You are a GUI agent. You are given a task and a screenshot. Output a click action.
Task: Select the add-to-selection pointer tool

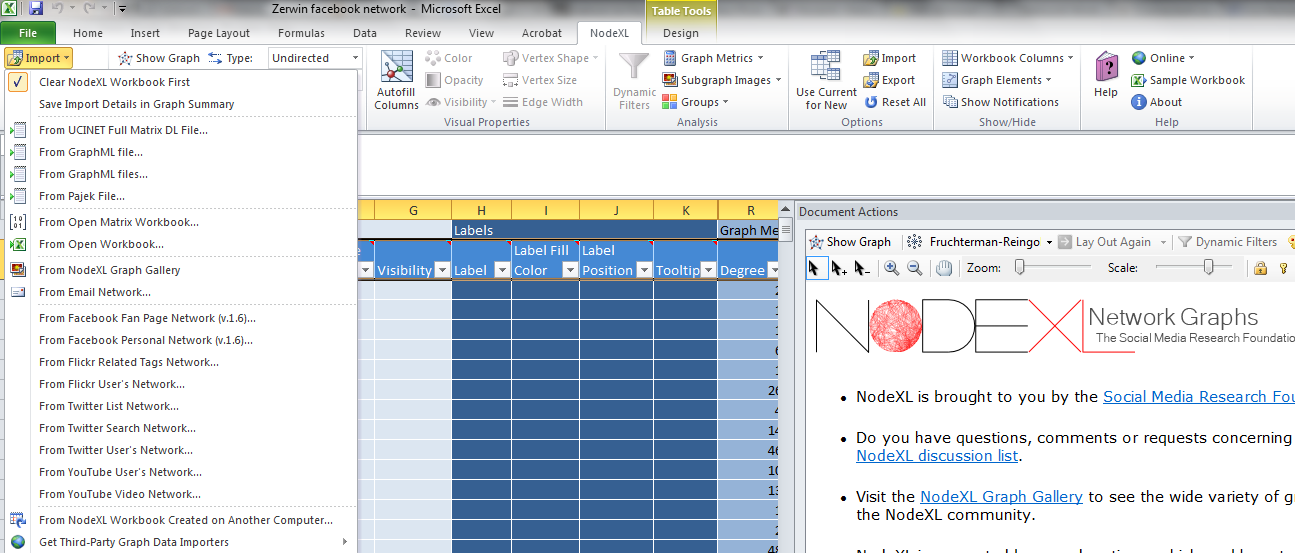coord(838,268)
